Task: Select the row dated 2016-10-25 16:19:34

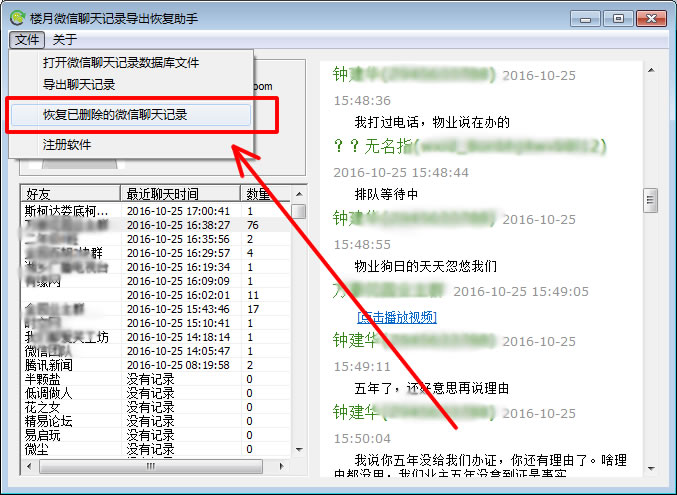Action: click(x=156, y=267)
